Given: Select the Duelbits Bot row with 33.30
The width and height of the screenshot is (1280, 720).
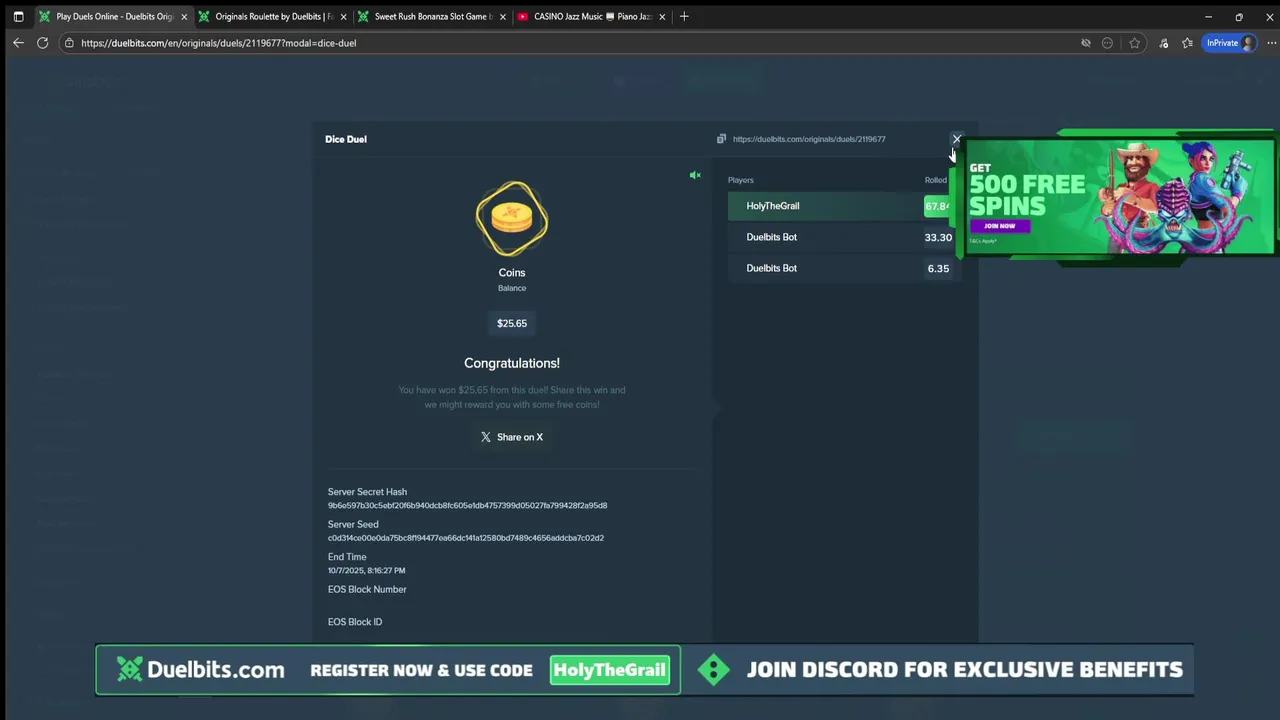Looking at the screenshot, I should pyautogui.click(x=843, y=237).
